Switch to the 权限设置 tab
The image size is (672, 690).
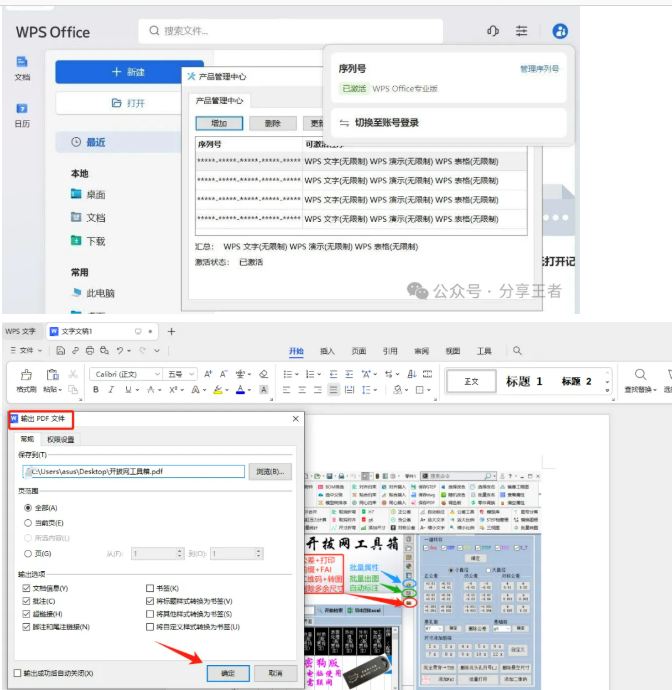pos(60,439)
